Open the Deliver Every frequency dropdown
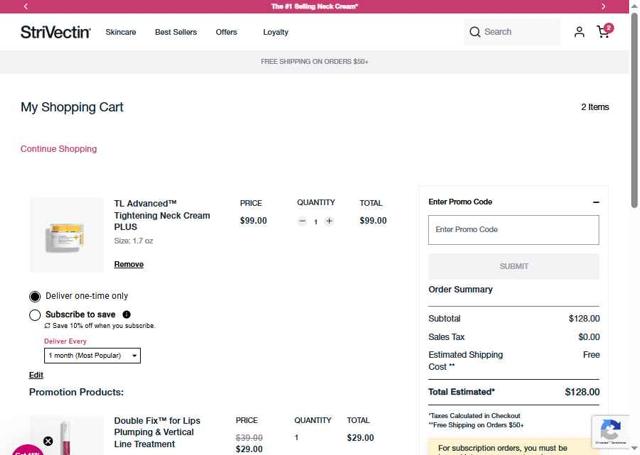The width and height of the screenshot is (640, 455). [92, 355]
